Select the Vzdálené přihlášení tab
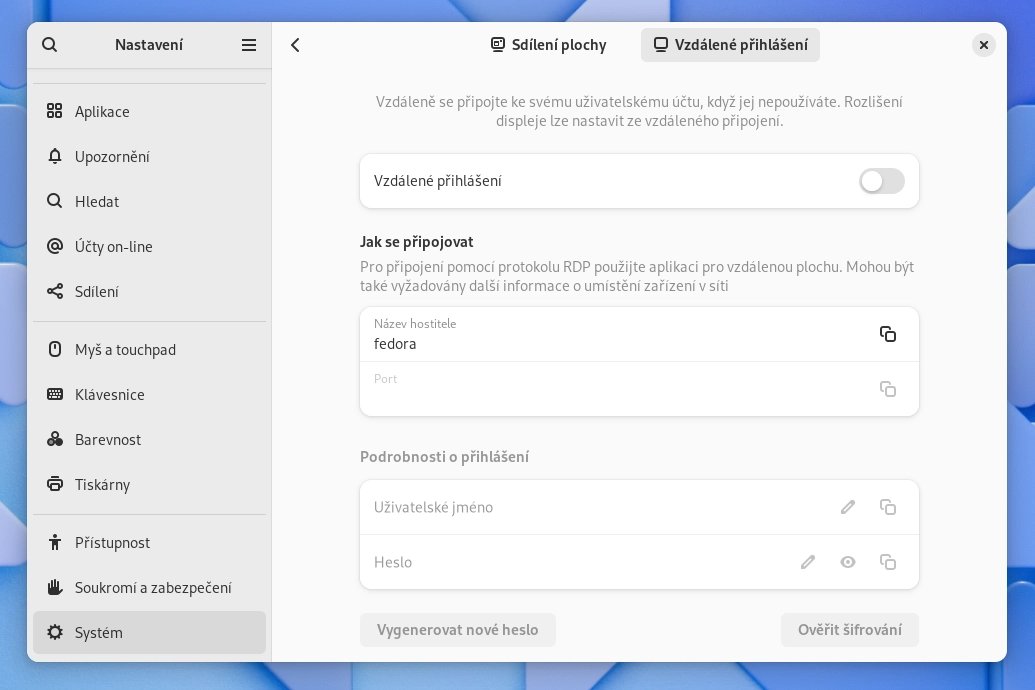The height and width of the screenshot is (690, 1035). pos(730,45)
